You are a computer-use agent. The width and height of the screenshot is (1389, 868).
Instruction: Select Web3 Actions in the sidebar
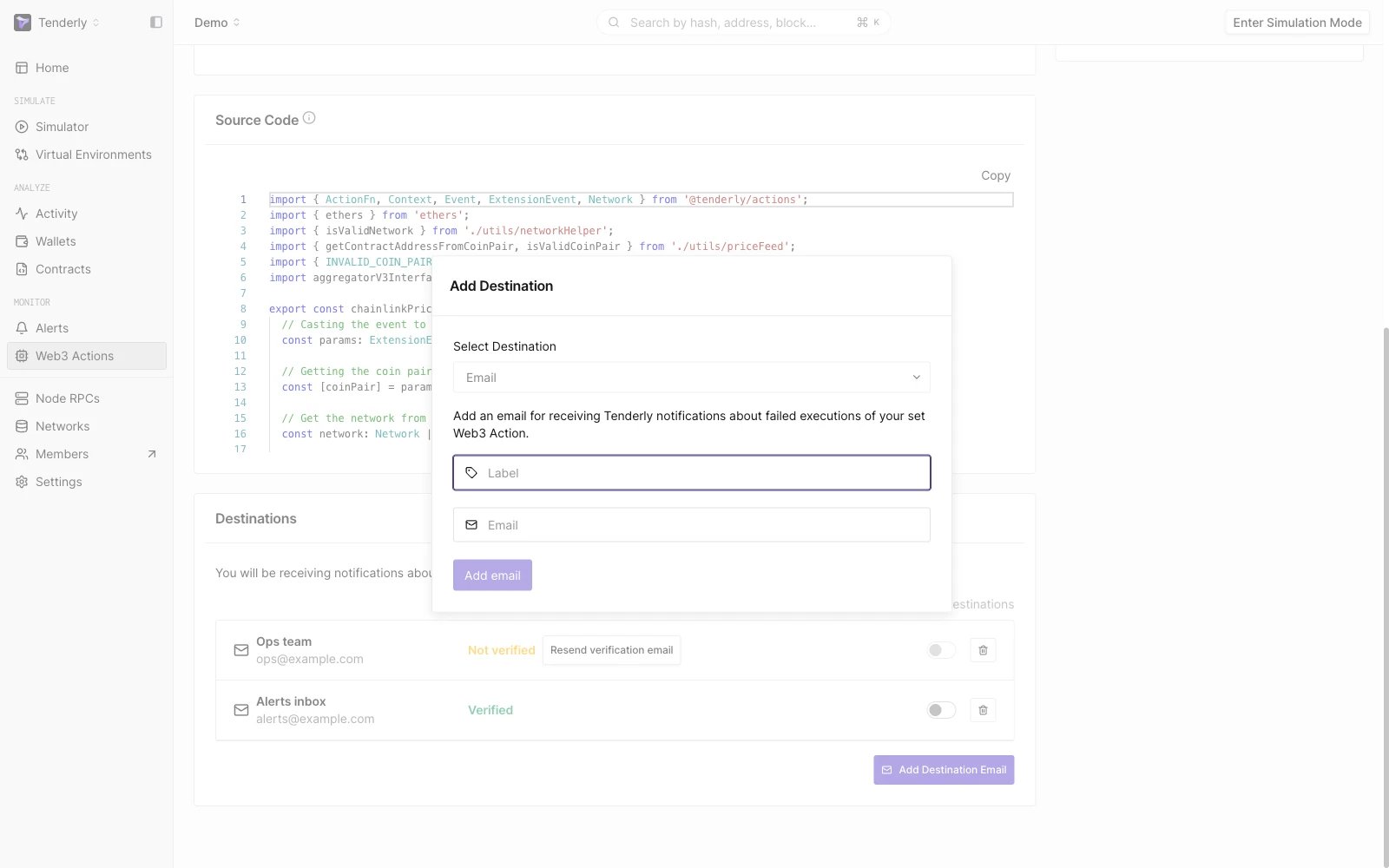coord(87,356)
